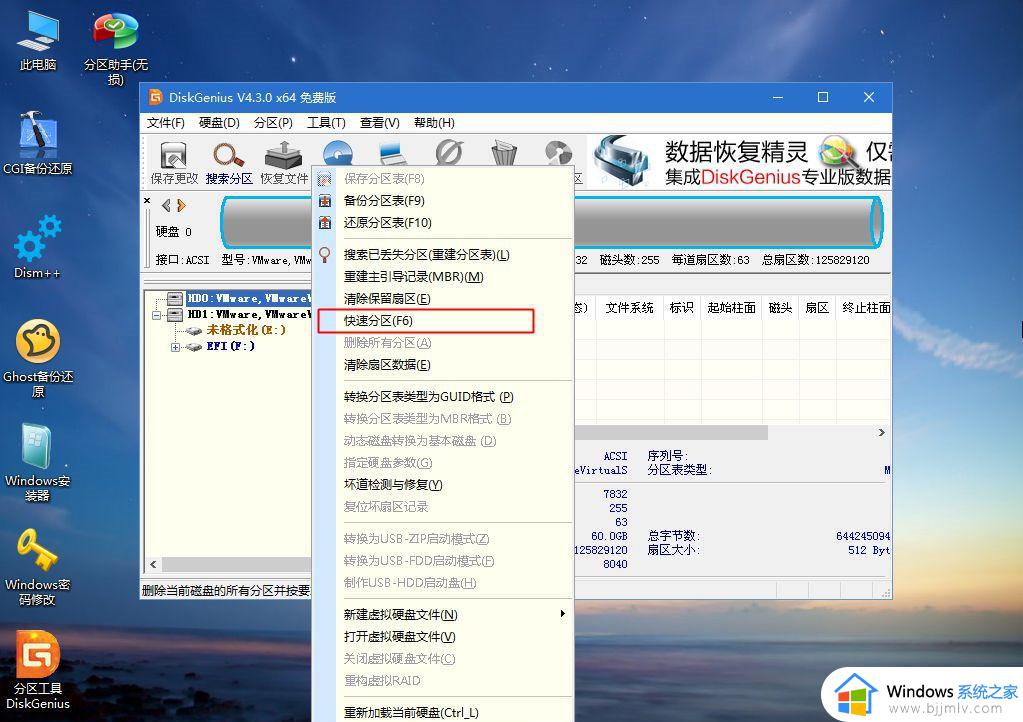The width and height of the screenshot is (1023, 722).
Task: Click the trash bin toolbar icon
Action: click(504, 153)
